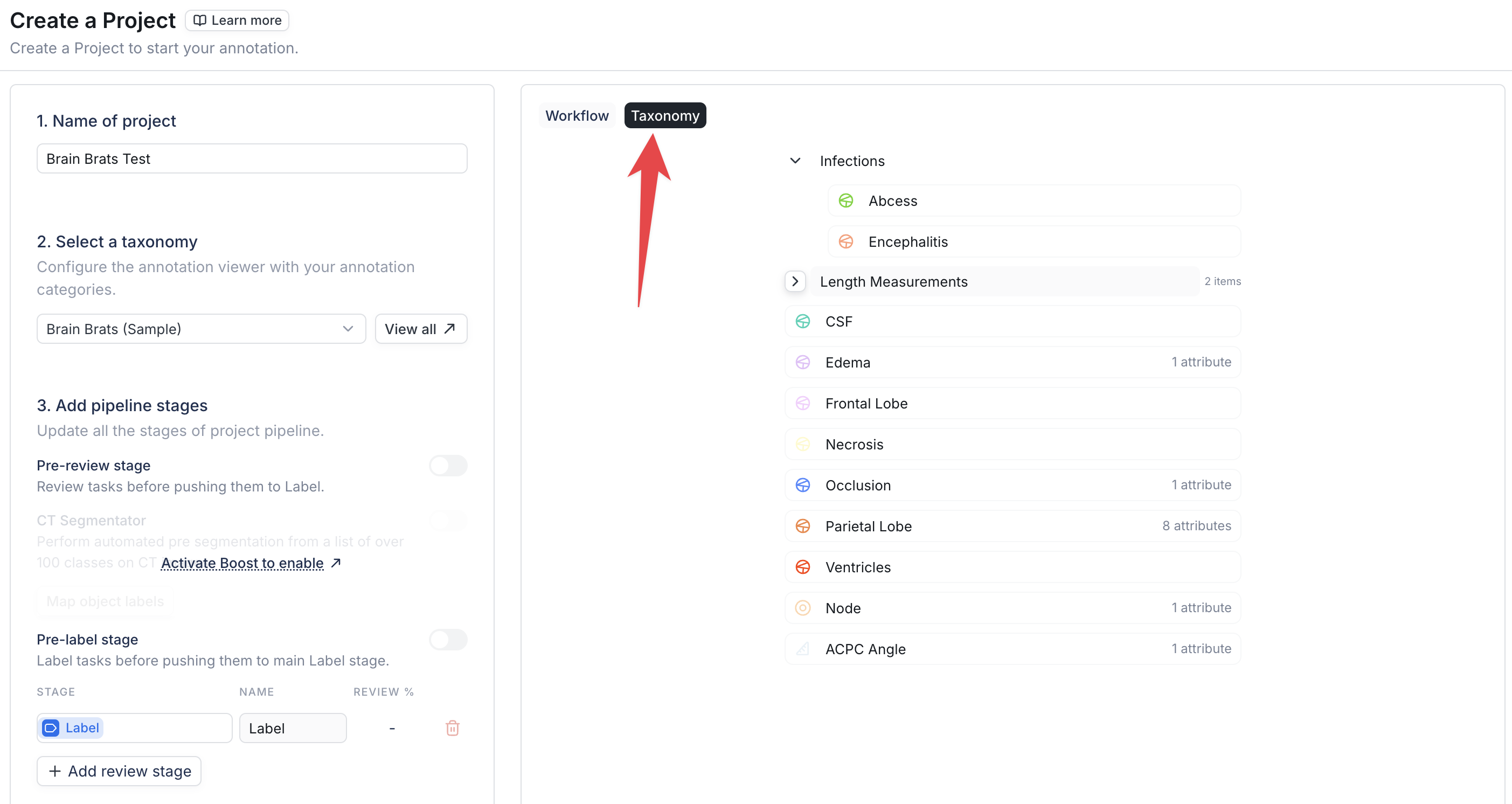The height and width of the screenshot is (804, 1512).
Task: Click Add review stage button
Action: point(119,771)
